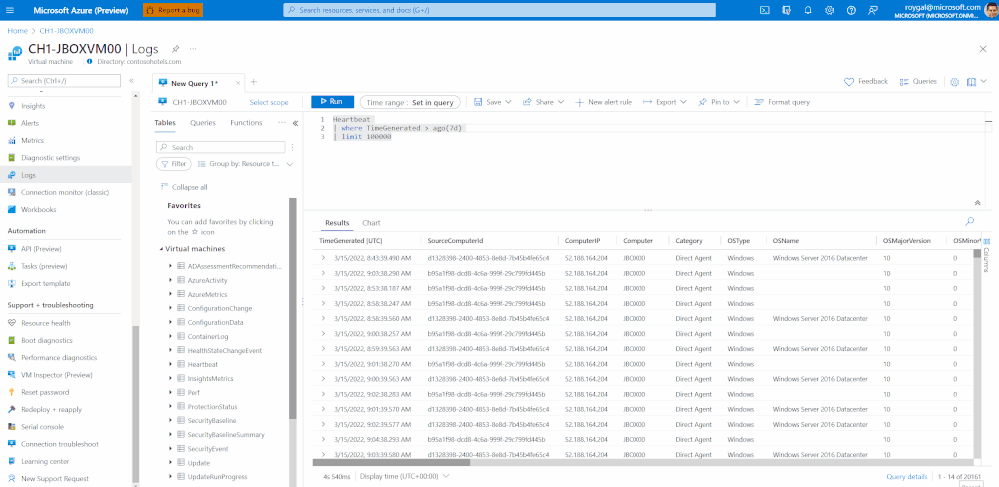999x487 pixels.
Task: Open the Save dropdown
Action: pyautogui.click(x=493, y=102)
